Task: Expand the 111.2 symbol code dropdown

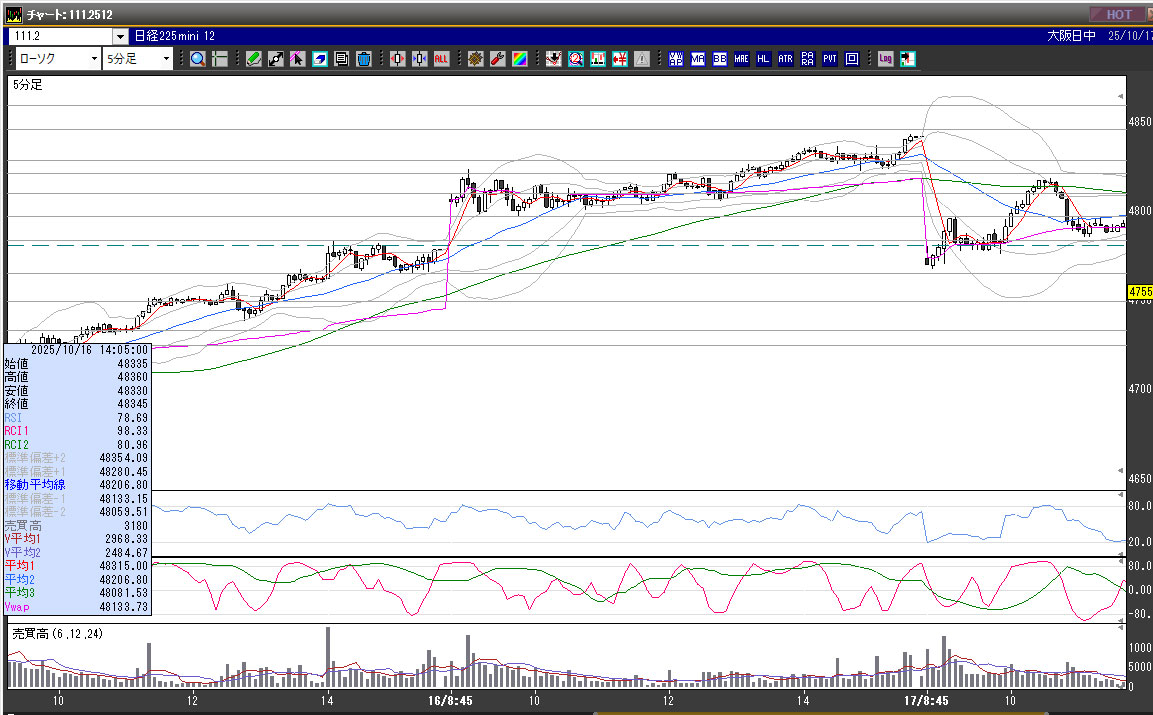Action: [121, 36]
